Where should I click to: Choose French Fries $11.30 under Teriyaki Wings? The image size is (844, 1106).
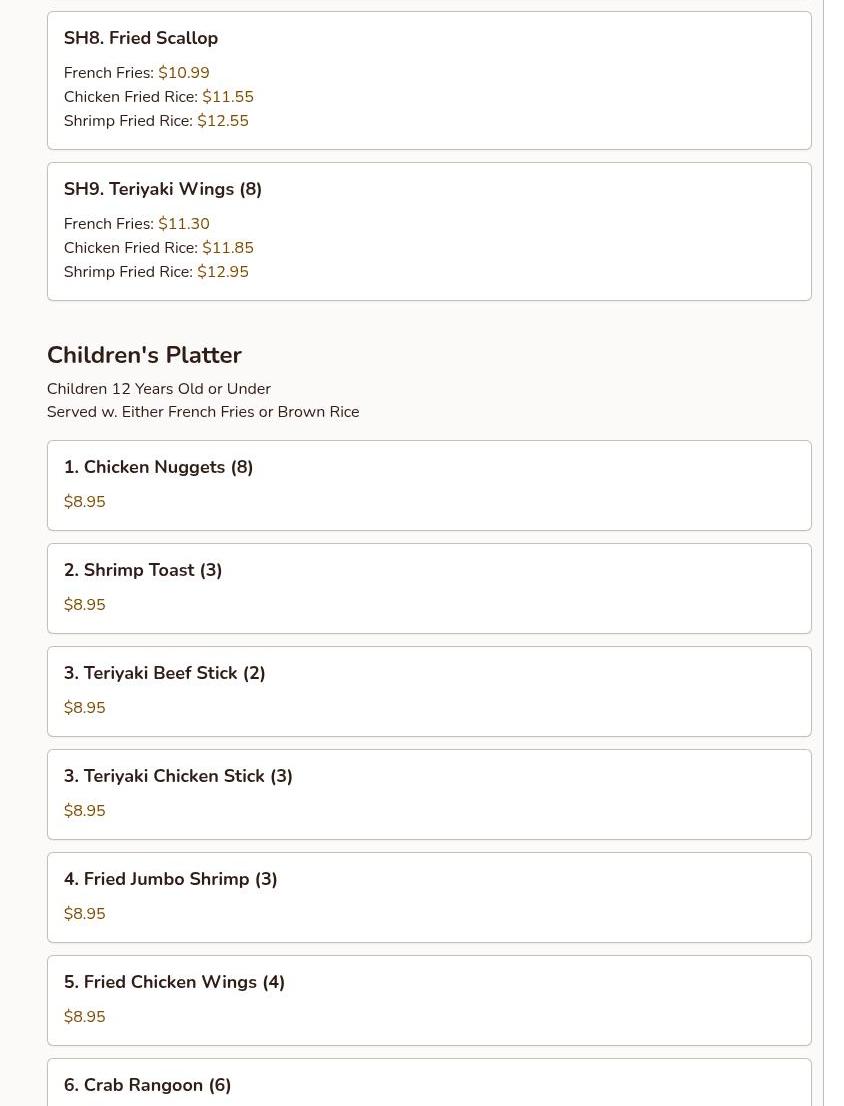pos(136,224)
